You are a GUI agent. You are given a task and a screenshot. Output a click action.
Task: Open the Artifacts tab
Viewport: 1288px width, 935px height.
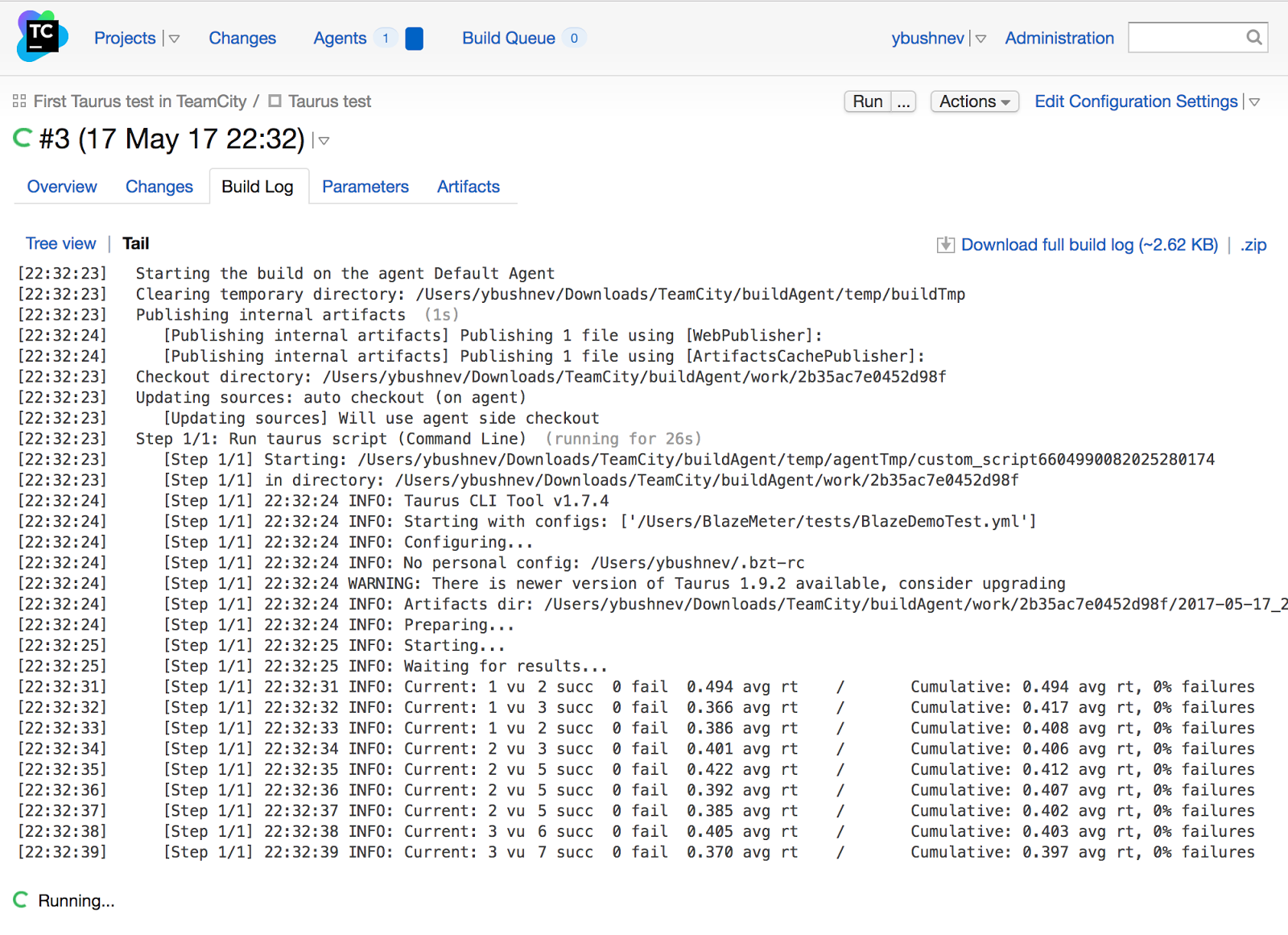pos(469,187)
